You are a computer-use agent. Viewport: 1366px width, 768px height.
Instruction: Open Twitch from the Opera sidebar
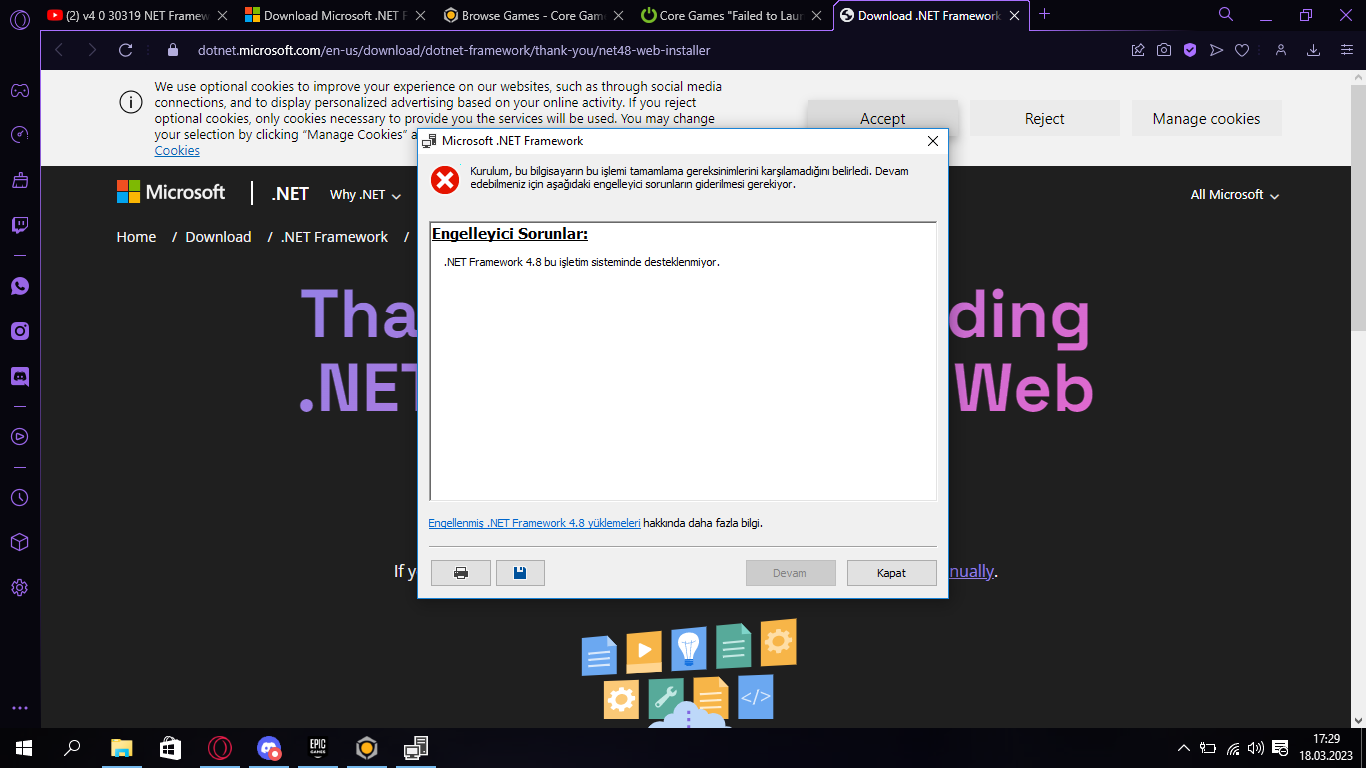19,225
